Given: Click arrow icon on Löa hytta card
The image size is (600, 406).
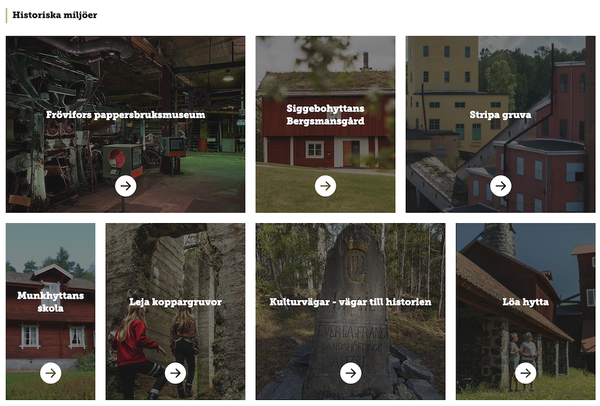Looking at the screenshot, I should [x=525, y=373].
